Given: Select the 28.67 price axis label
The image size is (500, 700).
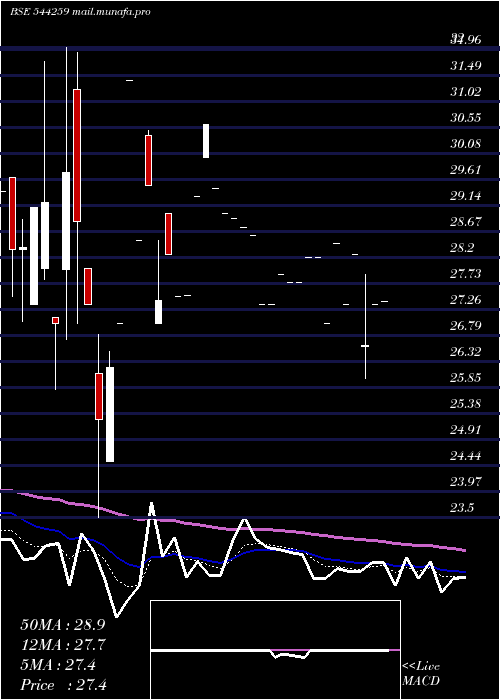Looking at the screenshot, I should (466, 221).
